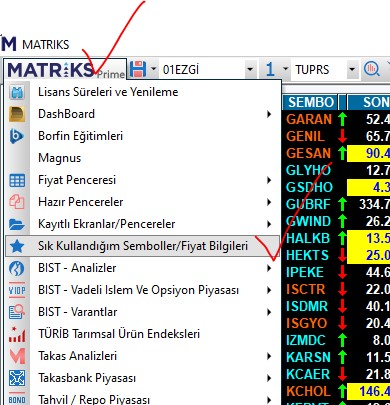The image size is (390, 405).
Task: Click the magnifier chart search icon
Action: [x=371, y=69]
